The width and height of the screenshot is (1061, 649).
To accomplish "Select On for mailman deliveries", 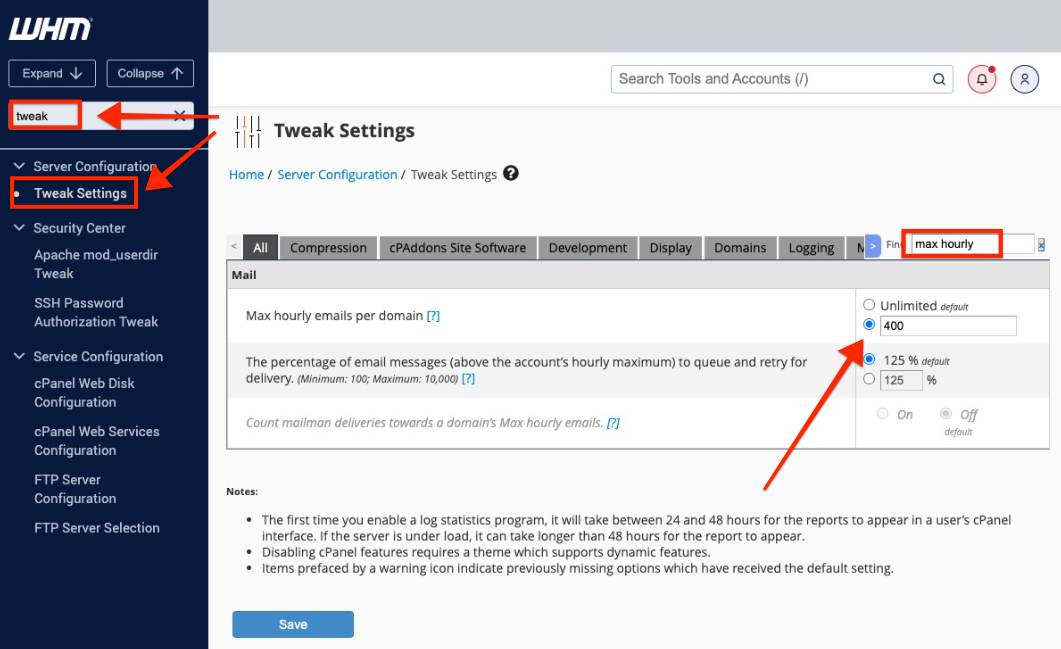I will (882, 413).
